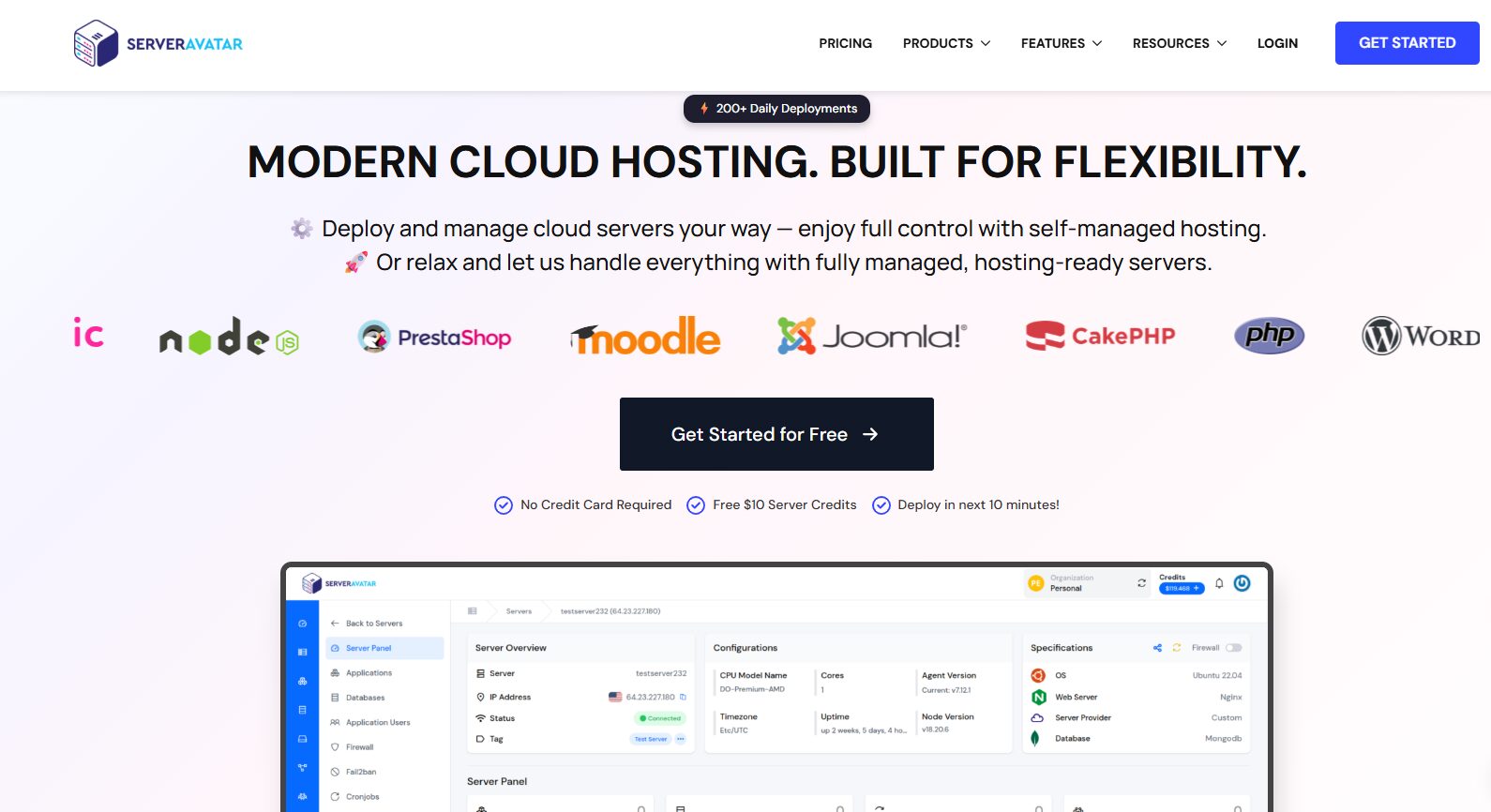Click the CakePHP logo
Image resolution: width=1491 pixels, height=812 pixels.
coord(1100,336)
